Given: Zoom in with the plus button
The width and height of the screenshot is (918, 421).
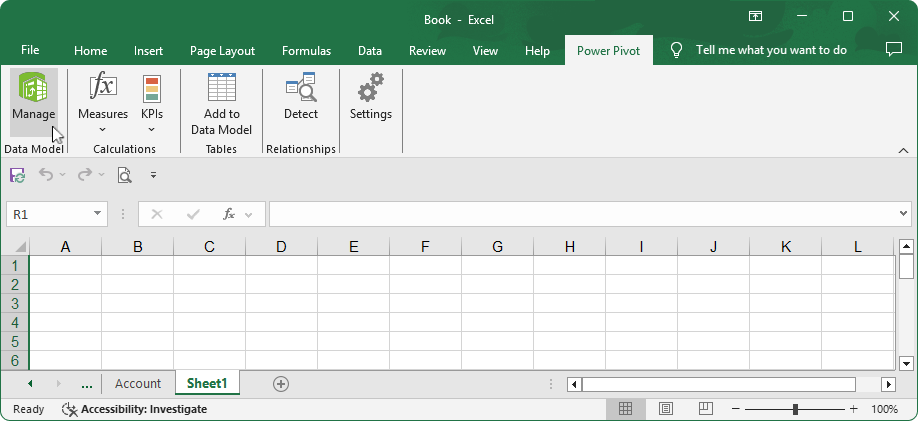Looking at the screenshot, I should tap(854, 409).
